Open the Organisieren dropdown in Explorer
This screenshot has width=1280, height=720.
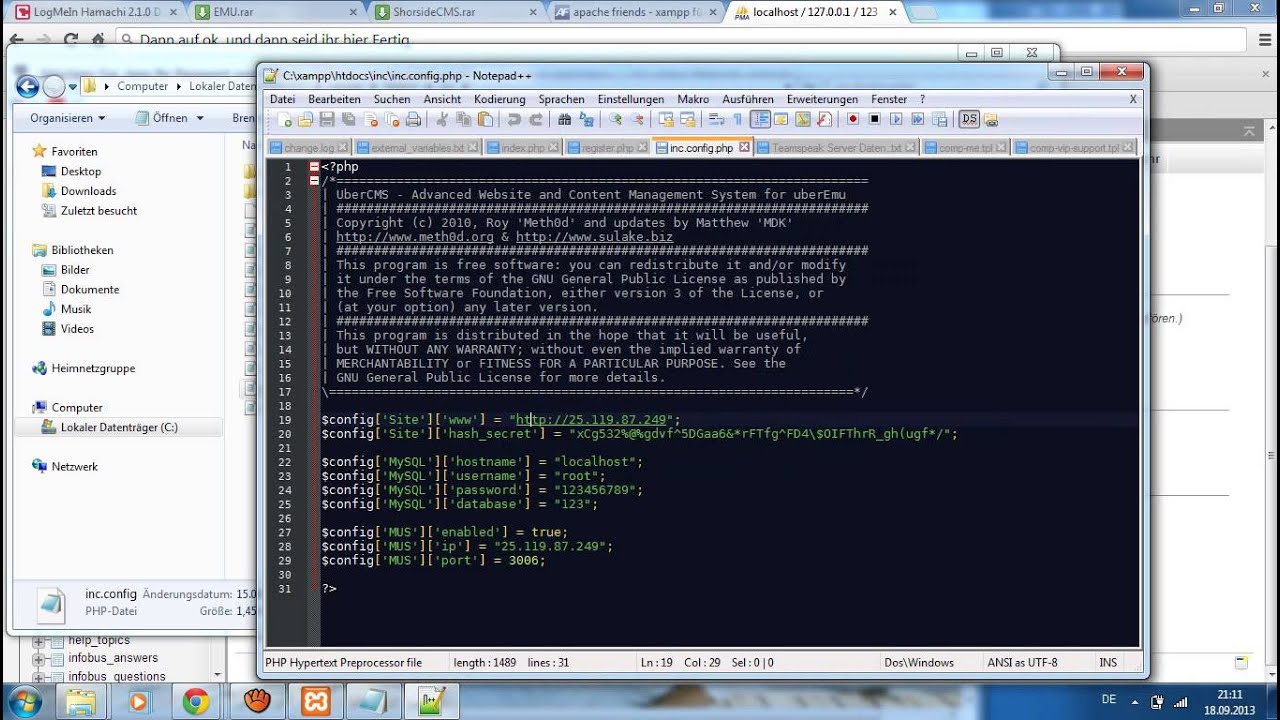[x=67, y=118]
